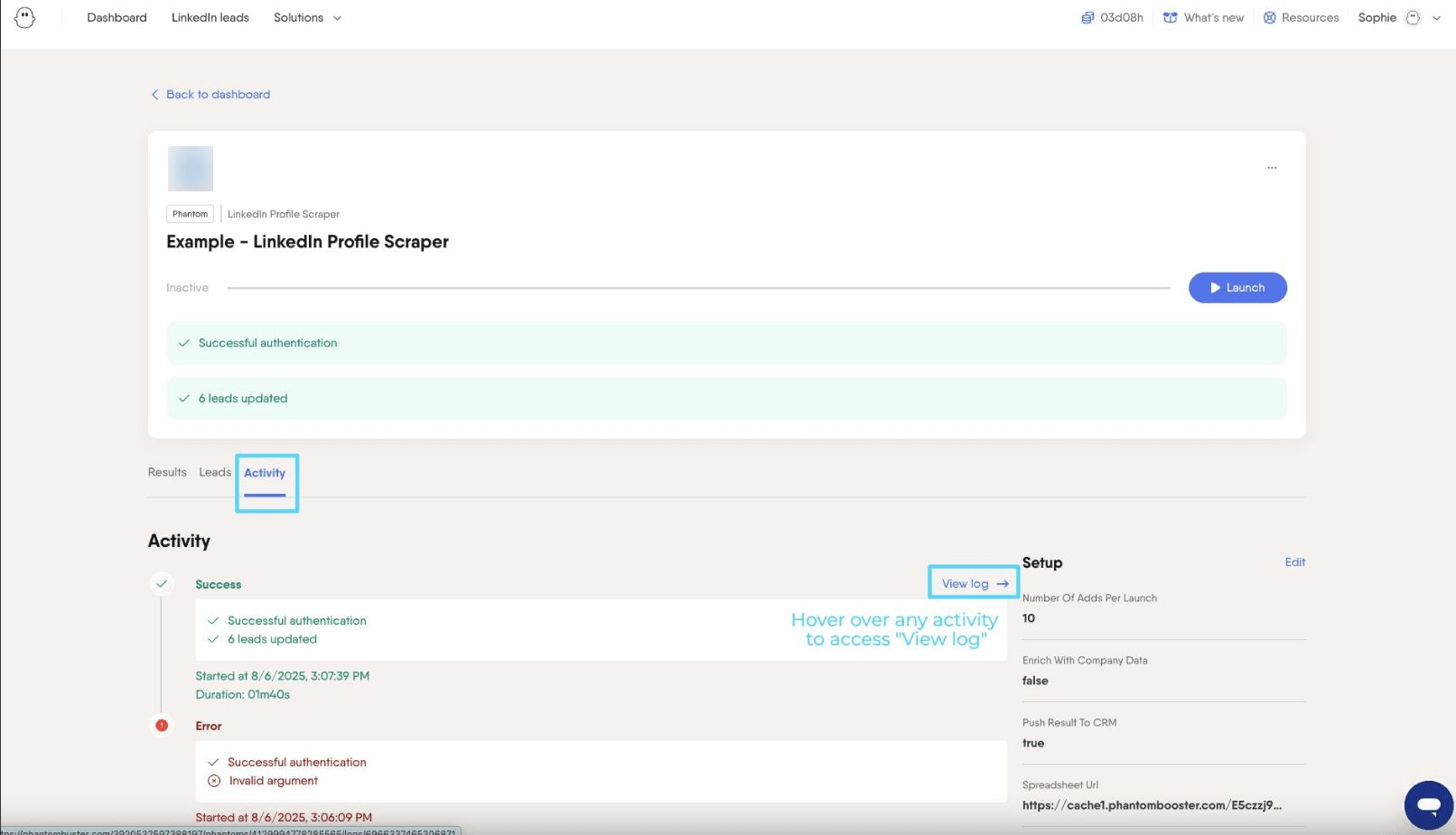The width and height of the screenshot is (1456, 835).
Task: Click the PhantomBuster ghost logo
Action: pos(25,17)
